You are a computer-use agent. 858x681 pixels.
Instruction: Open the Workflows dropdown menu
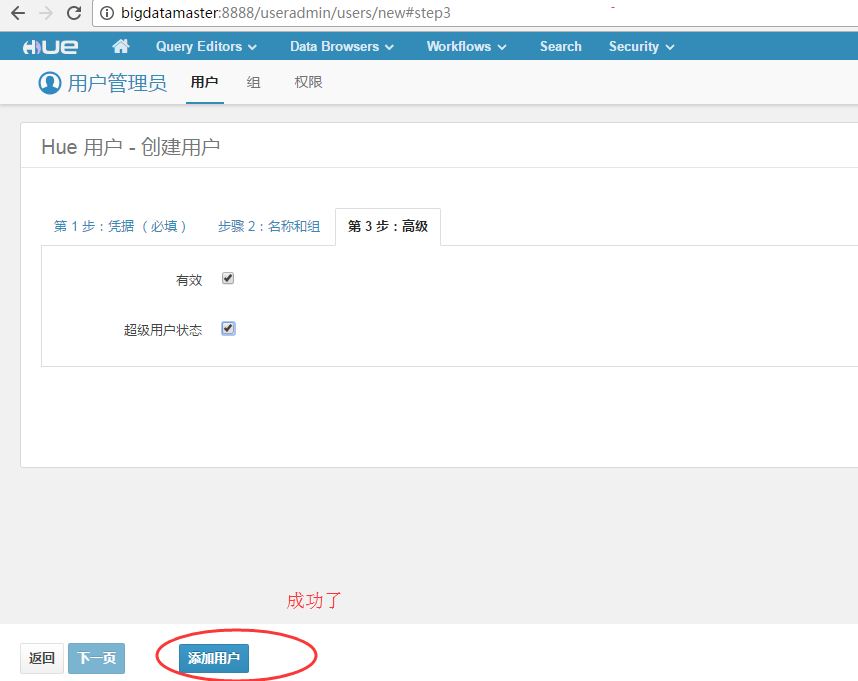point(466,46)
